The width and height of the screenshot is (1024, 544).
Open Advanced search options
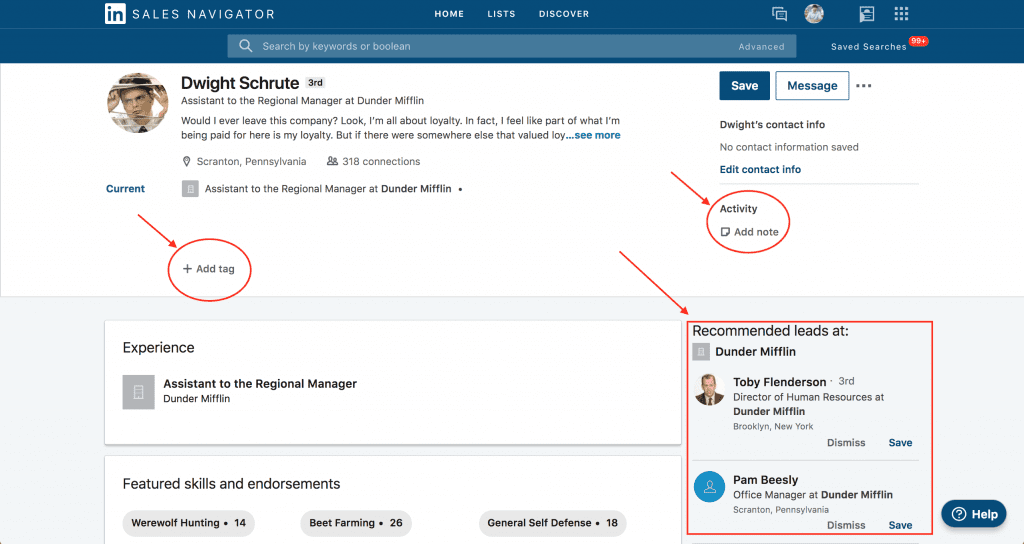click(x=761, y=46)
